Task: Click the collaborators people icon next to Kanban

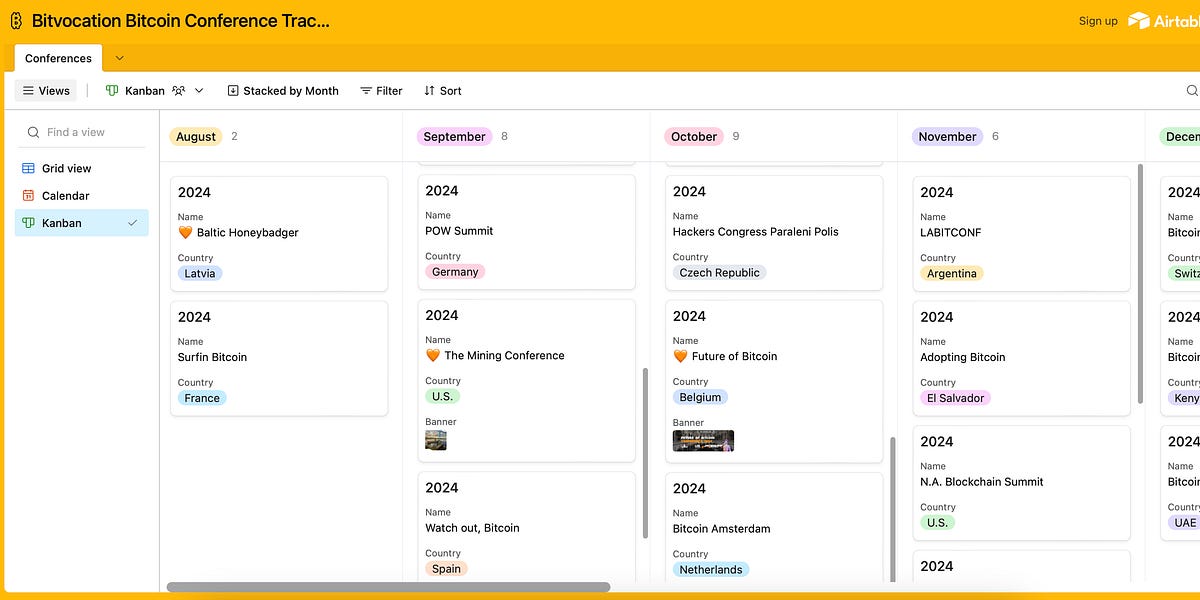Action: coord(178,90)
